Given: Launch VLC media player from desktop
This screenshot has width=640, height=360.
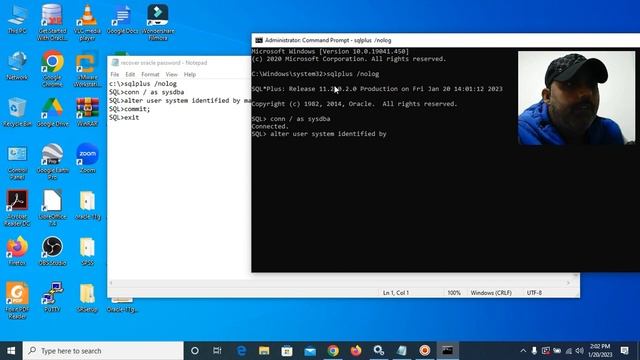Looking at the screenshot, I should pyautogui.click(x=87, y=22).
